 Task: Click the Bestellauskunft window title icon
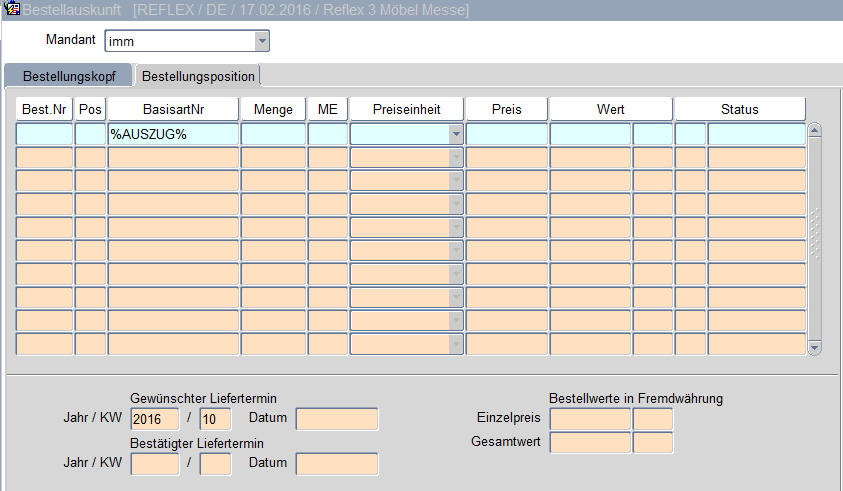[13, 10]
